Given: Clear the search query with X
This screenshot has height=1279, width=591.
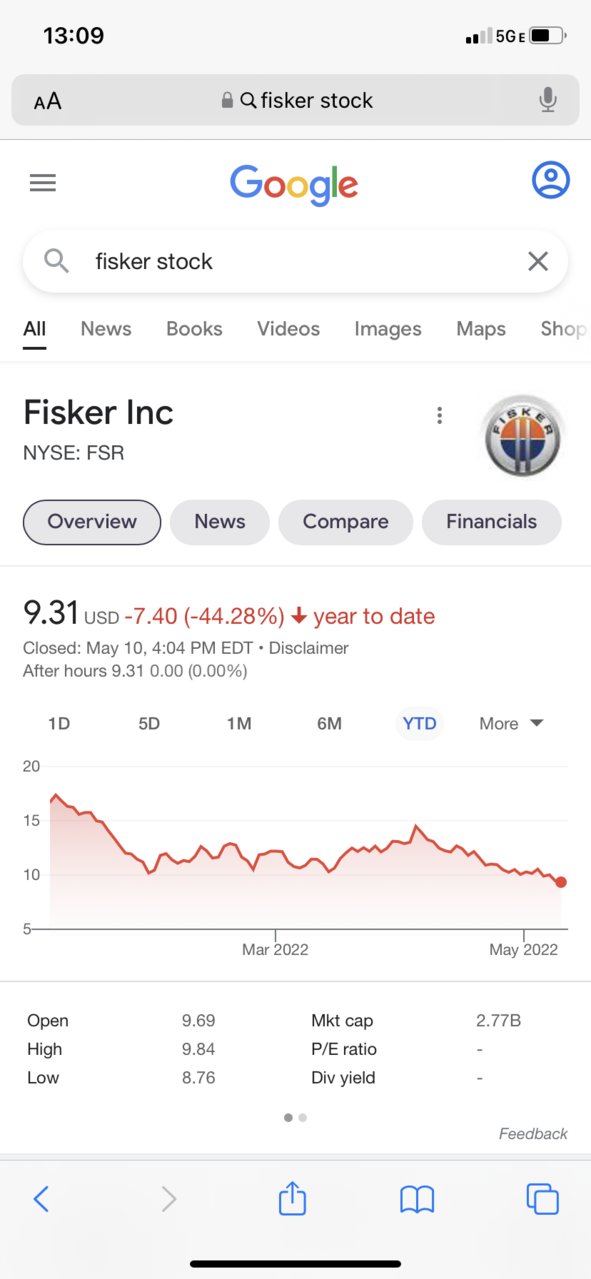Looking at the screenshot, I should point(538,261).
